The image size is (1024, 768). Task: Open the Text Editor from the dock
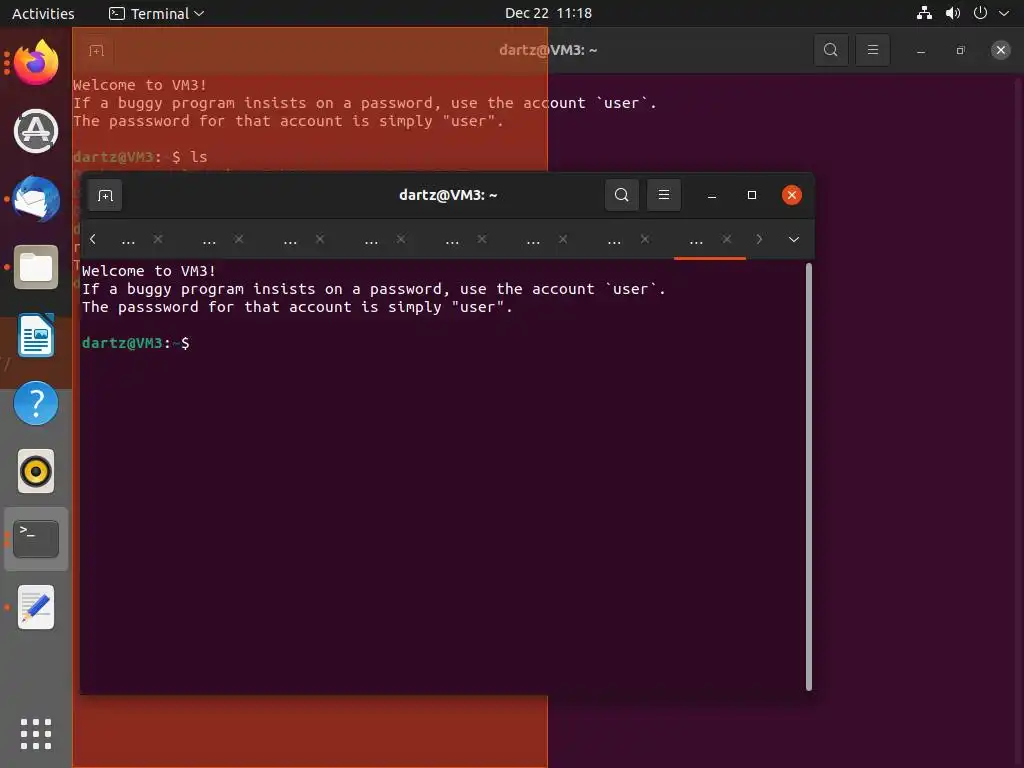tap(36, 607)
